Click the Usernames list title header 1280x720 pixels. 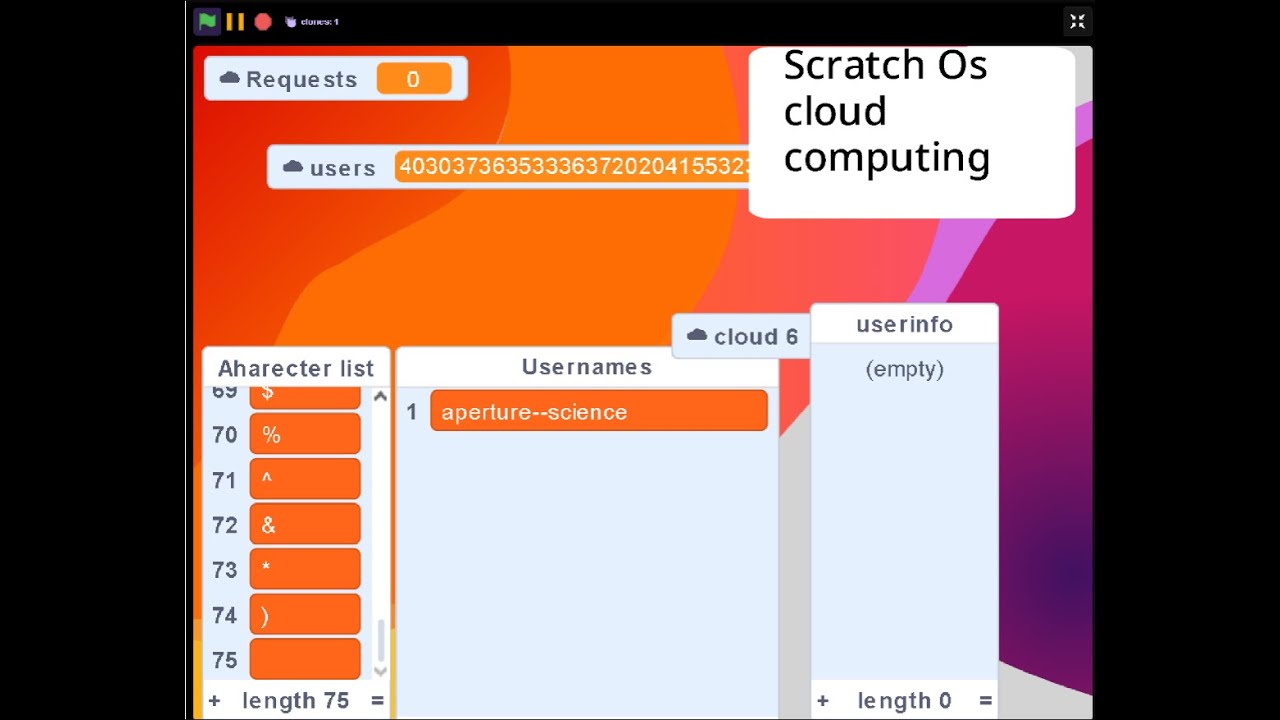pos(587,367)
